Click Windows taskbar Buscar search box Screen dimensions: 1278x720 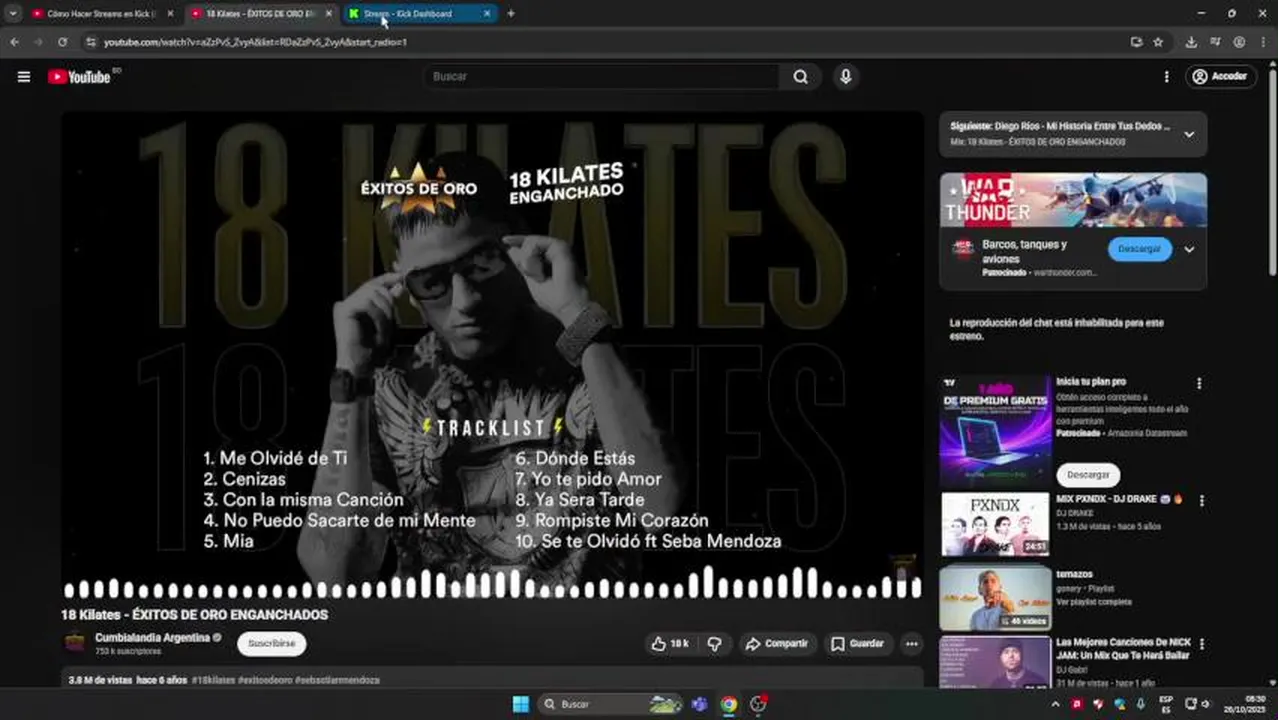click(x=610, y=704)
